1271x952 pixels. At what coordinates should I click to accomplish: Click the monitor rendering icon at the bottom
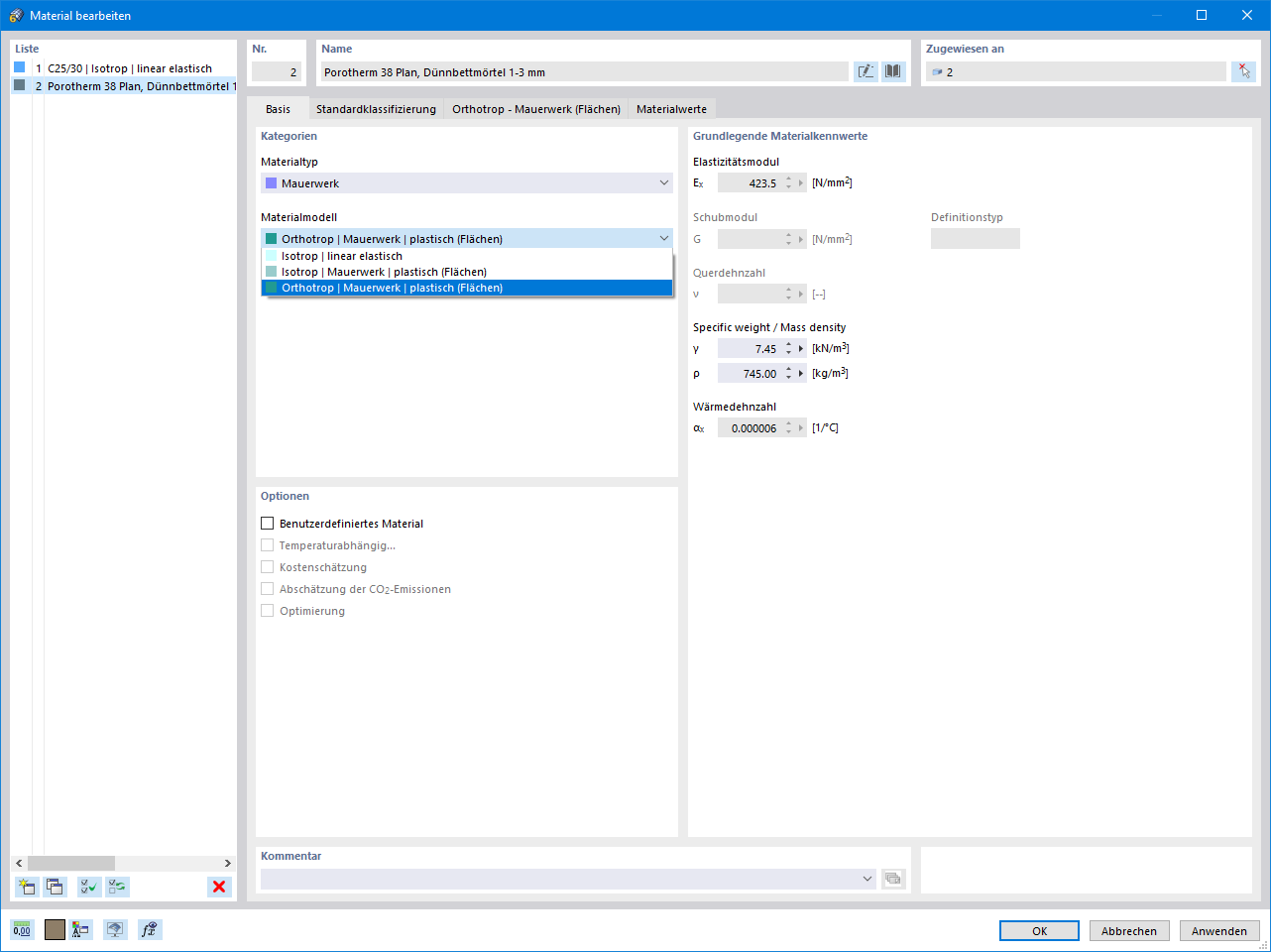click(116, 929)
